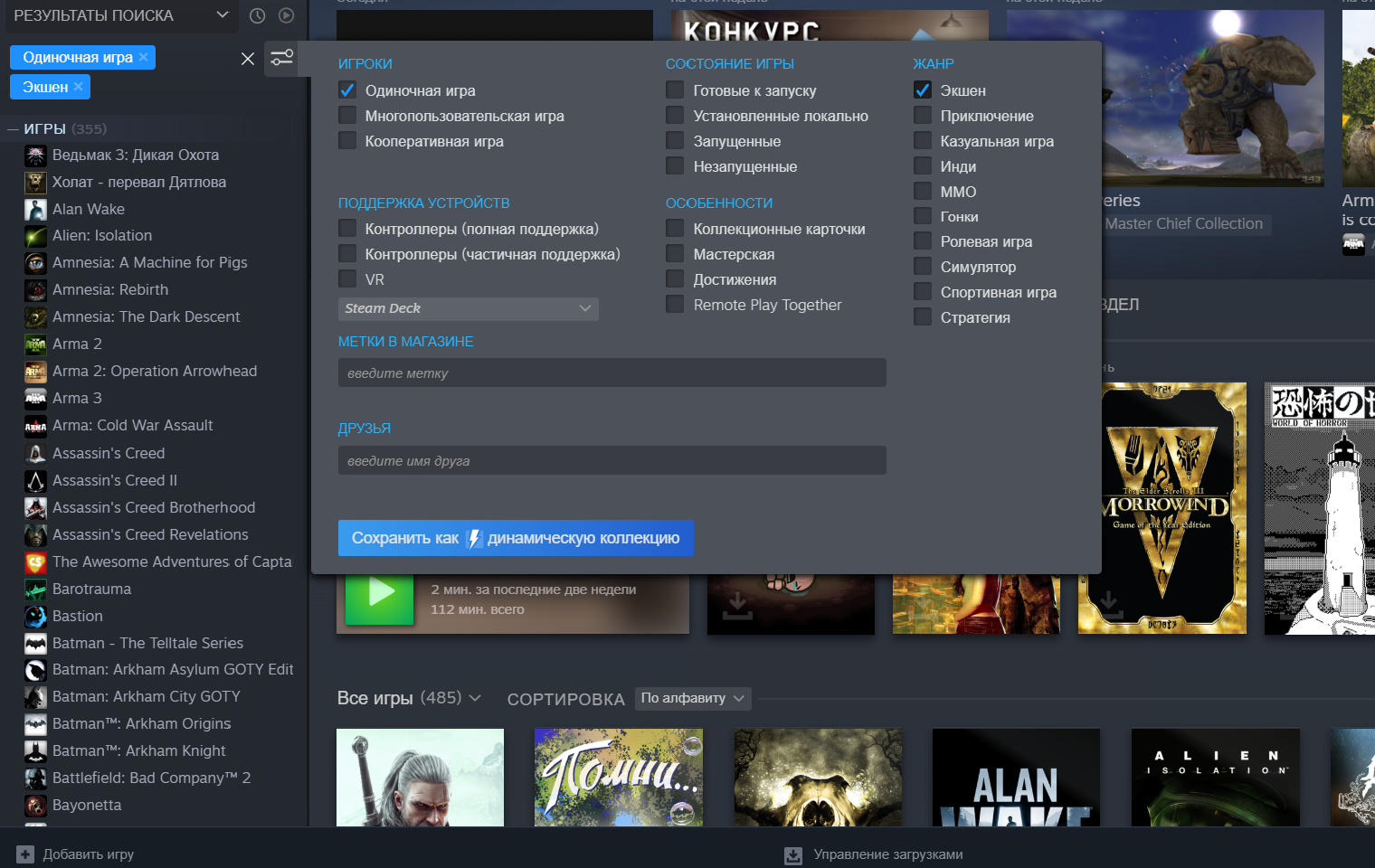Collapse the ИГРЫ (355) section
The image size is (1375, 868).
(14, 129)
